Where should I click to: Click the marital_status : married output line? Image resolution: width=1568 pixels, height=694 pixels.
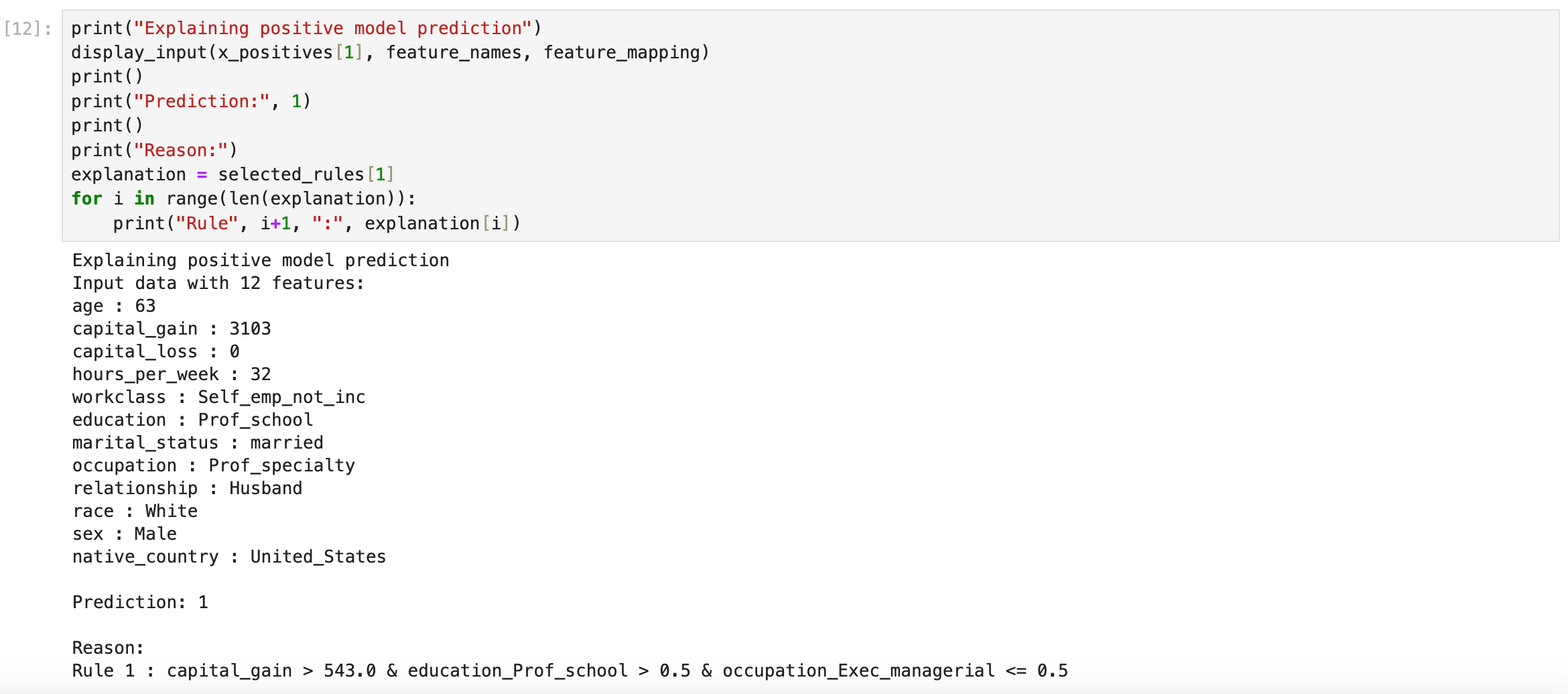pos(198,443)
